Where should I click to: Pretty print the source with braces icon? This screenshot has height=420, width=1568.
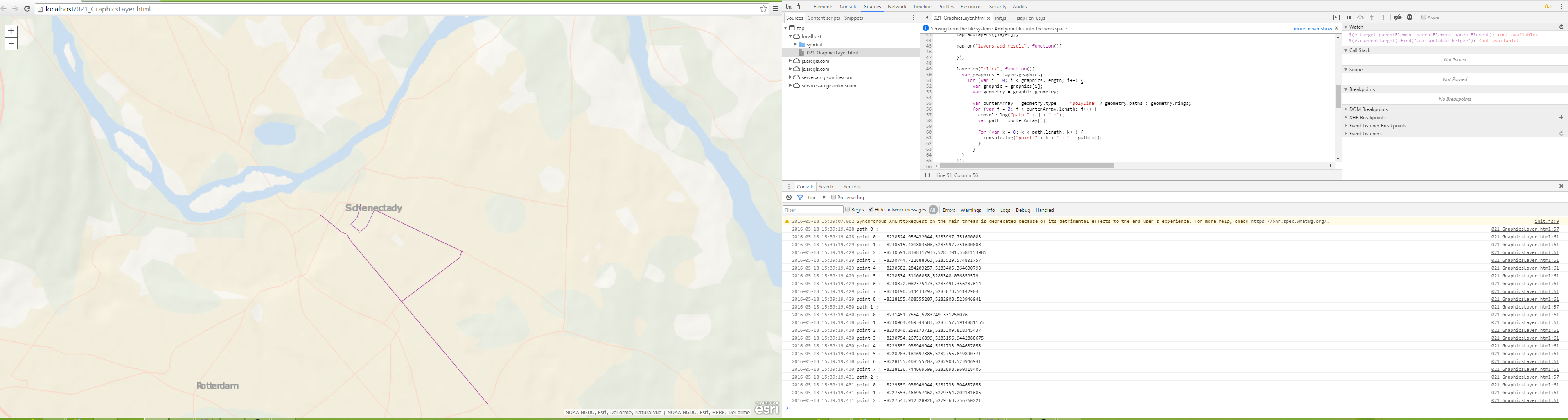pos(927,175)
